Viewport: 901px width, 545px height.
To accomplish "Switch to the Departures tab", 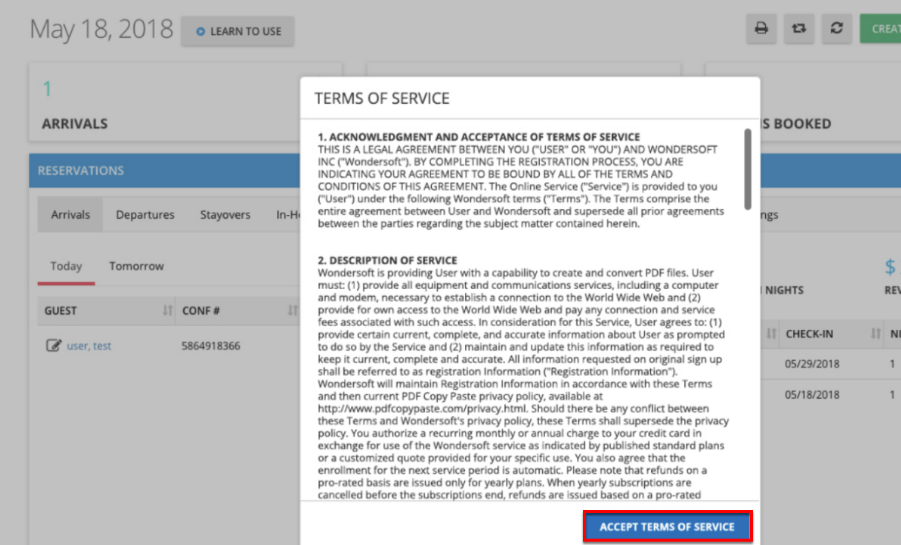I will pyautogui.click(x=145, y=214).
